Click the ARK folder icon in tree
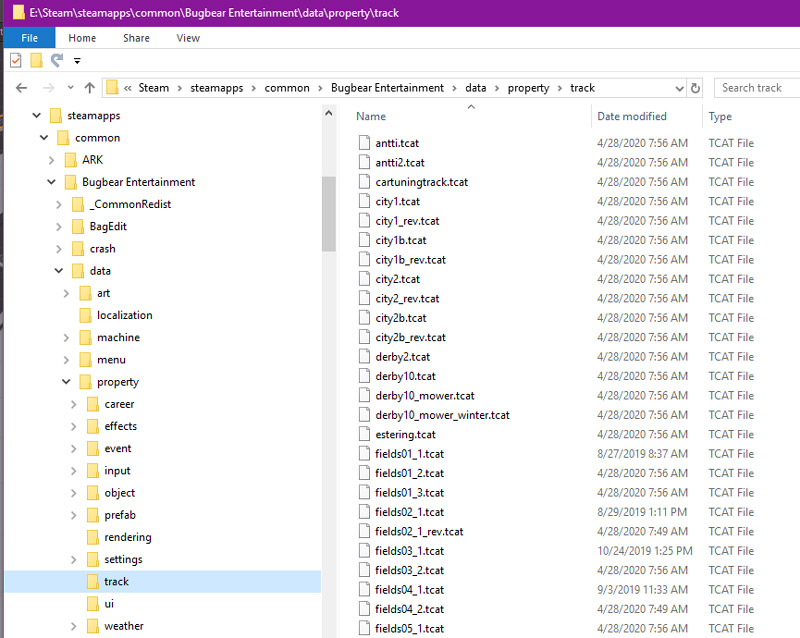The height and width of the screenshot is (638, 800). pyautogui.click(x=70, y=160)
